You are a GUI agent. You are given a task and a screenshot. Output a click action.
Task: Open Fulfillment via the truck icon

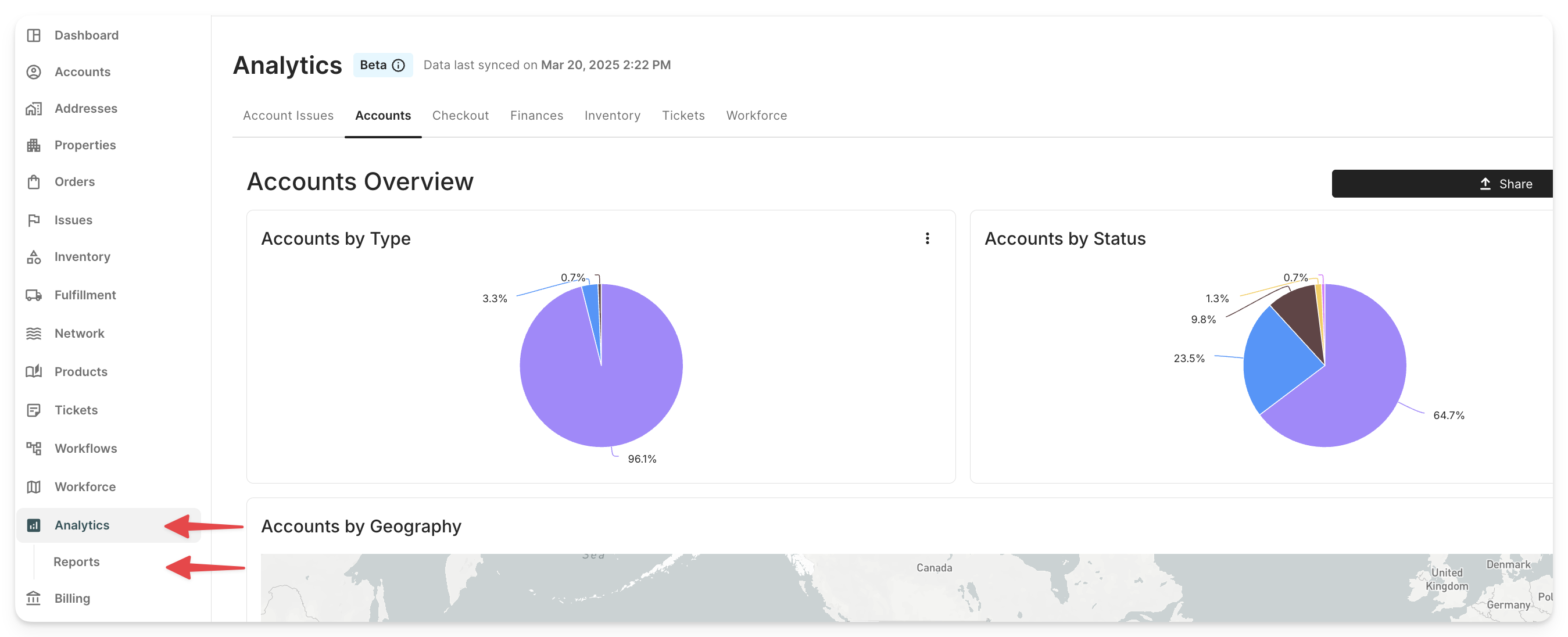34,295
